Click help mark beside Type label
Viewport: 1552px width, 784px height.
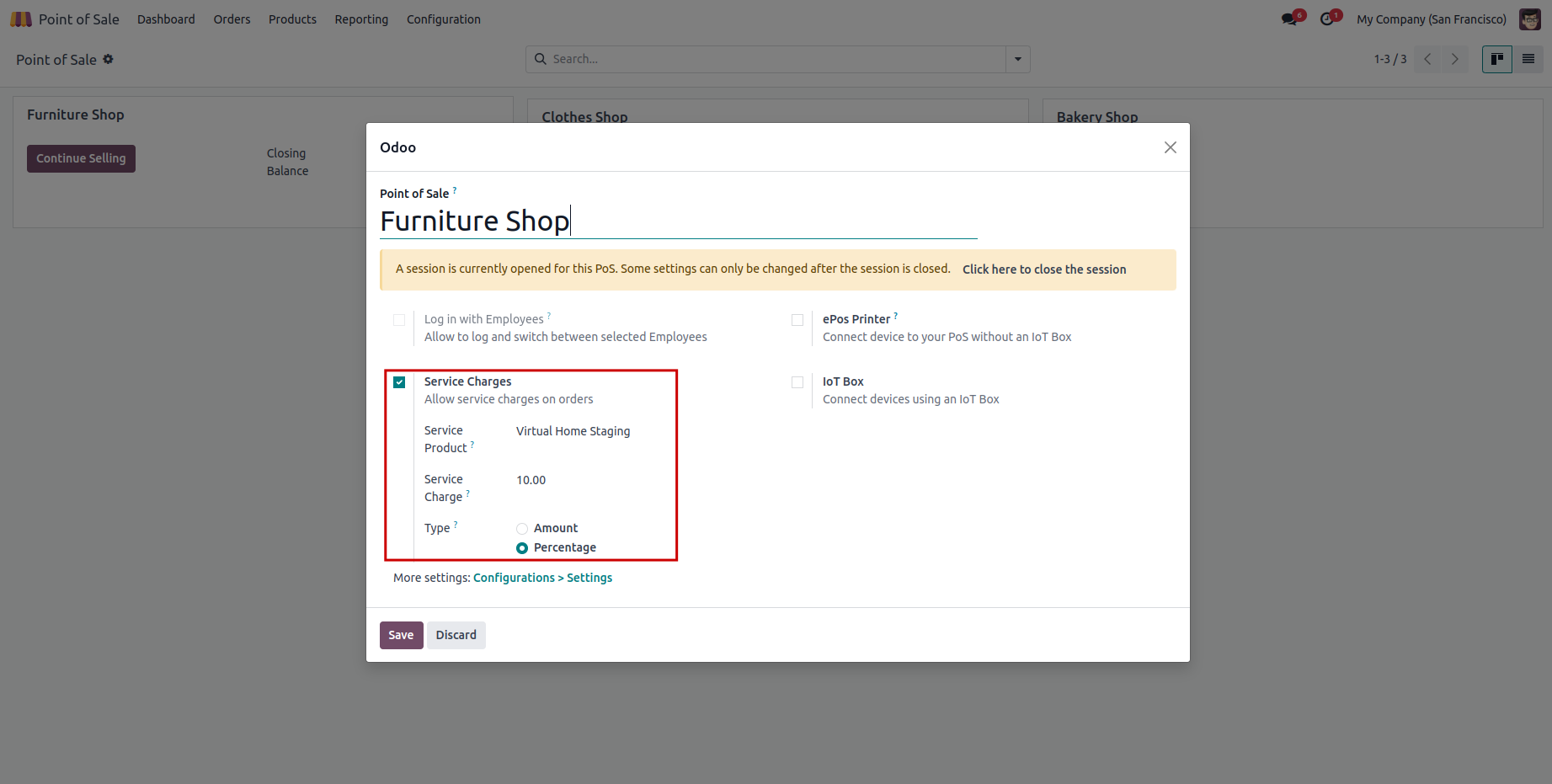tap(456, 525)
